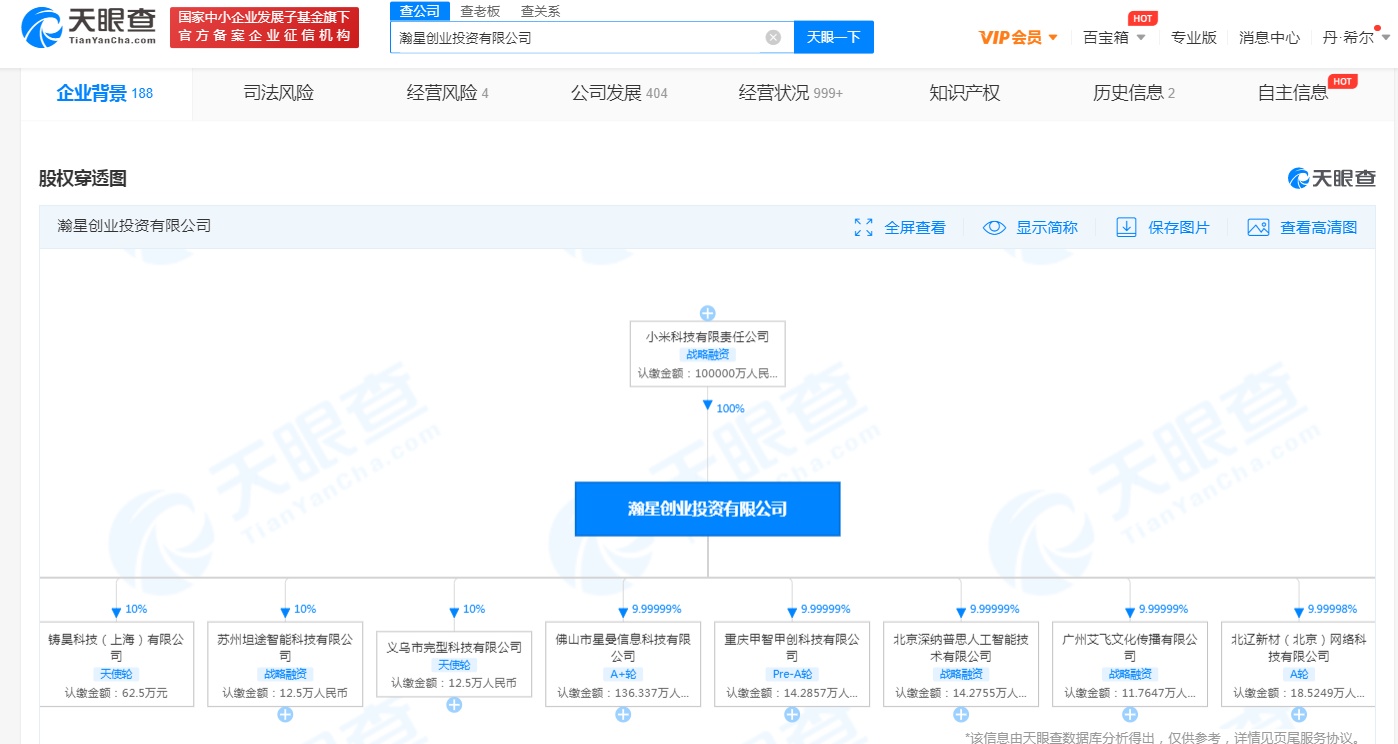
Task: Select 苏州坦途智能科技有限公司 node
Action: (285, 664)
